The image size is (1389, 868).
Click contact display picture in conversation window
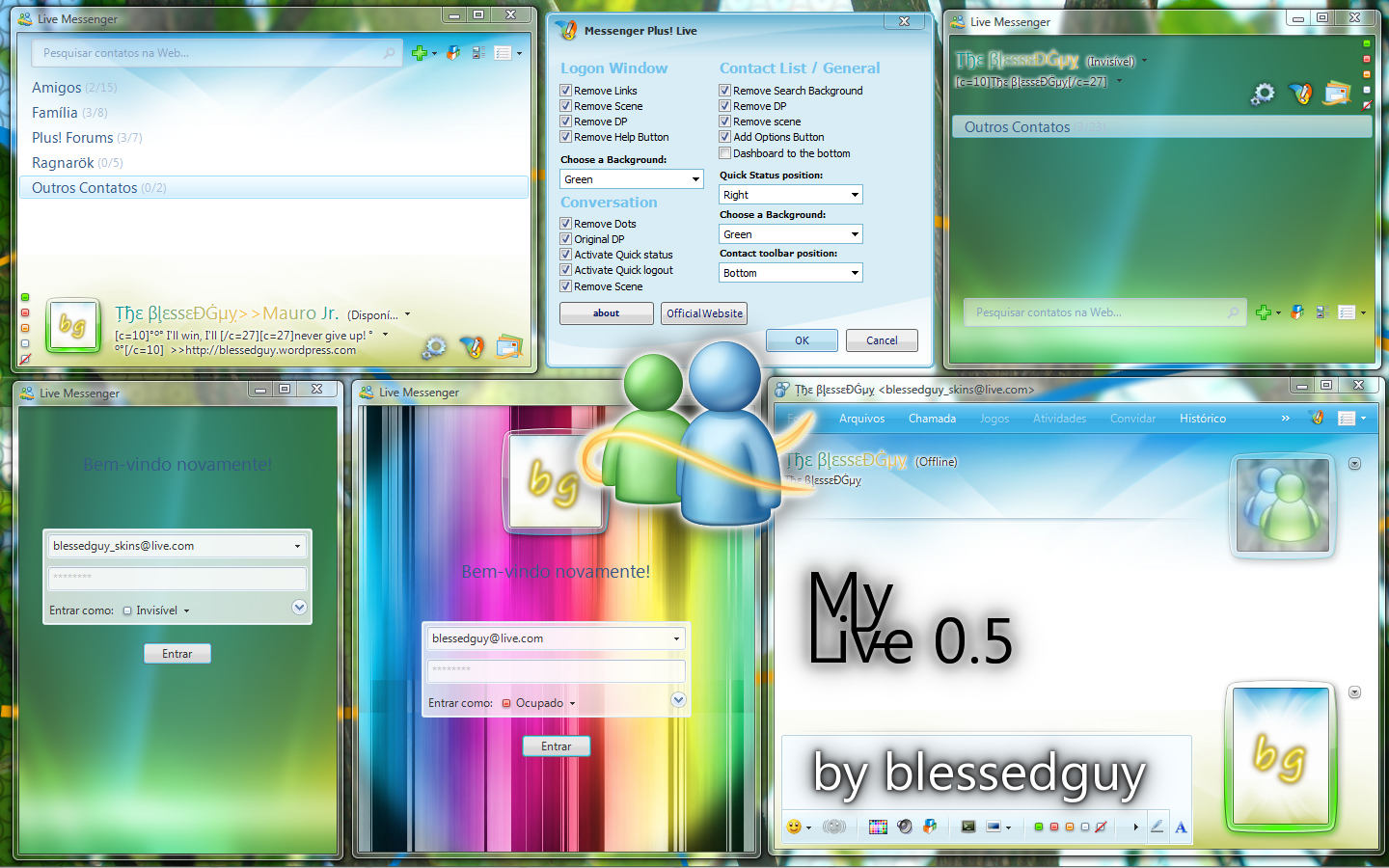pyautogui.click(x=1283, y=505)
